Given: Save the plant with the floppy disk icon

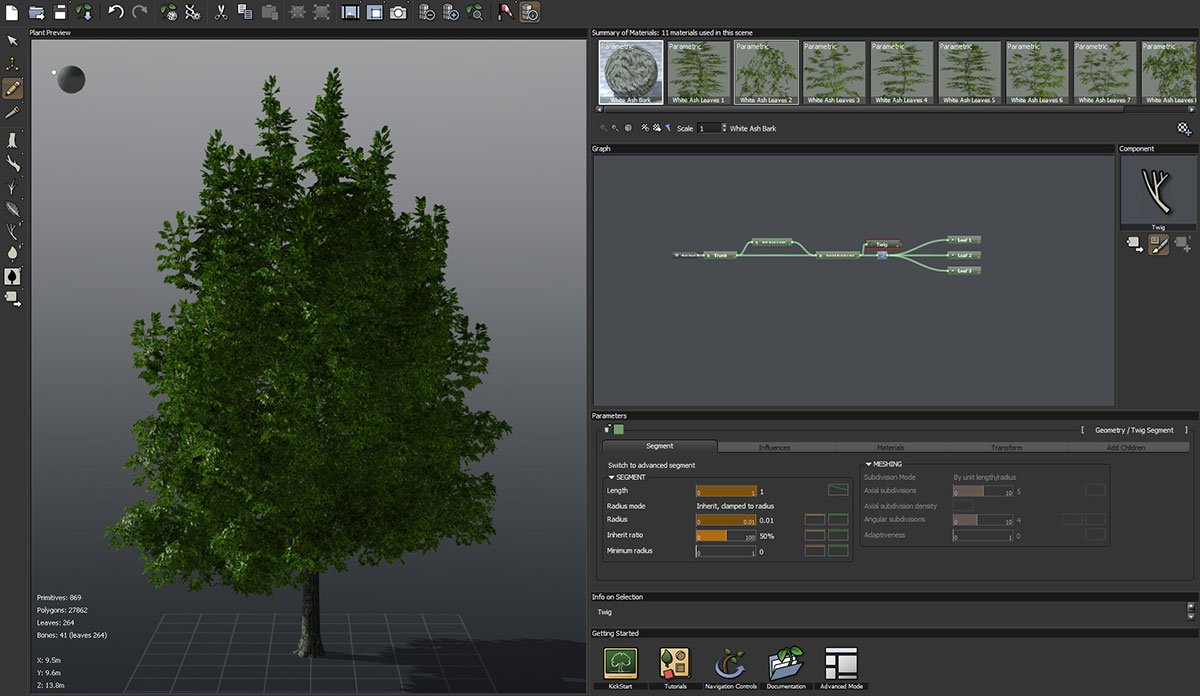Looking at the screenshot, I should tap(60, 13).
